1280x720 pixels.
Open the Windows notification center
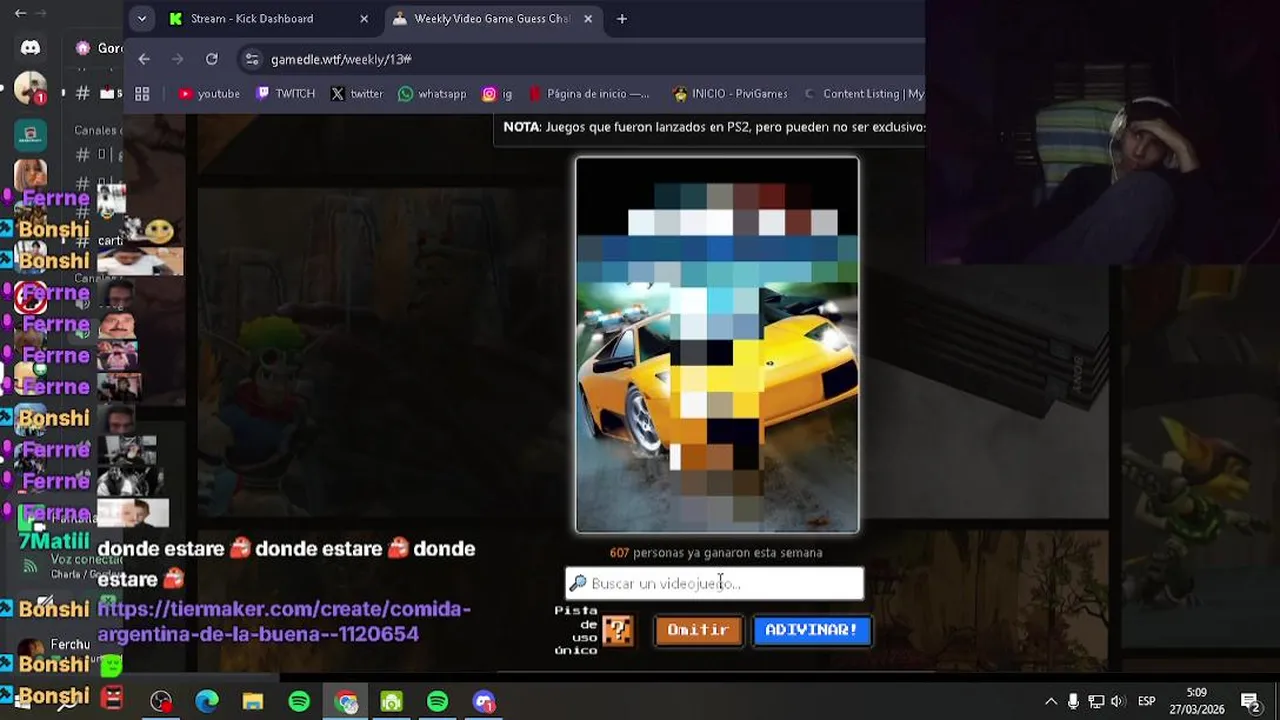(1250, 702)
